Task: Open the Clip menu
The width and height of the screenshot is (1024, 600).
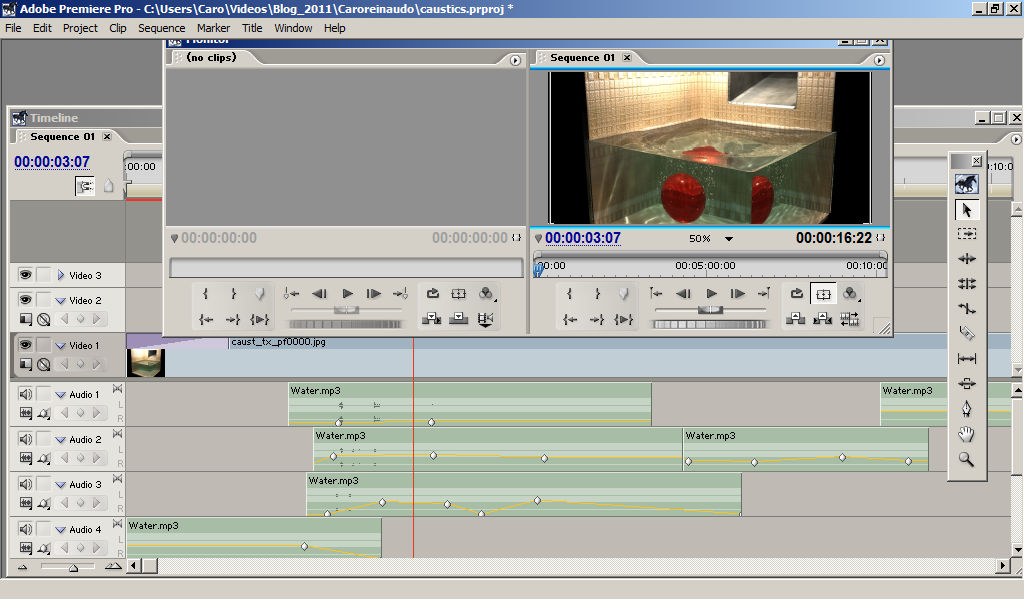Action: [118, 28]
